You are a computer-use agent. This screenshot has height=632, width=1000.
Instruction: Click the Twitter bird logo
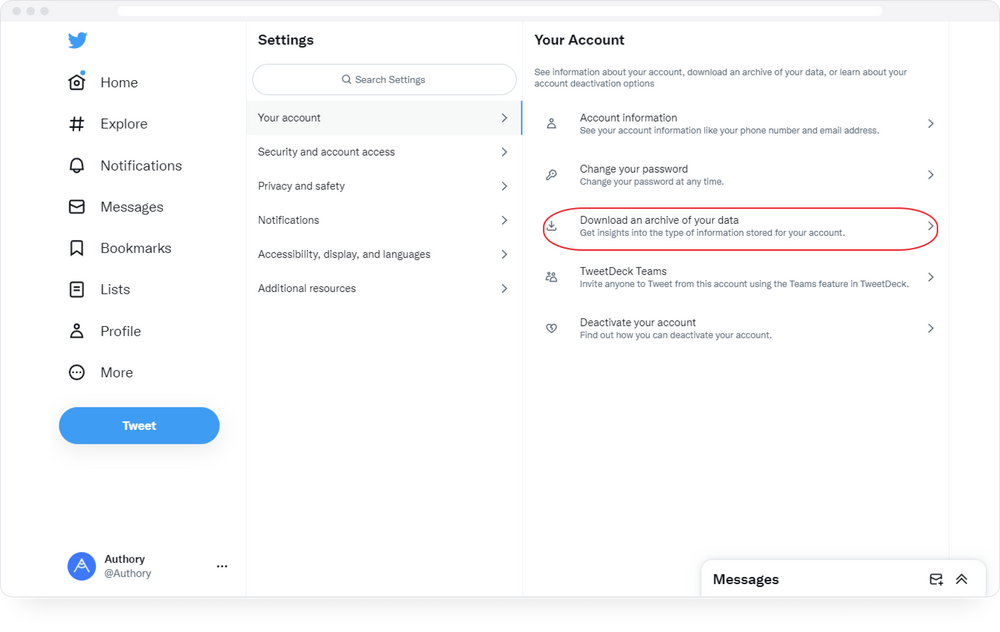tap(77, 41)
